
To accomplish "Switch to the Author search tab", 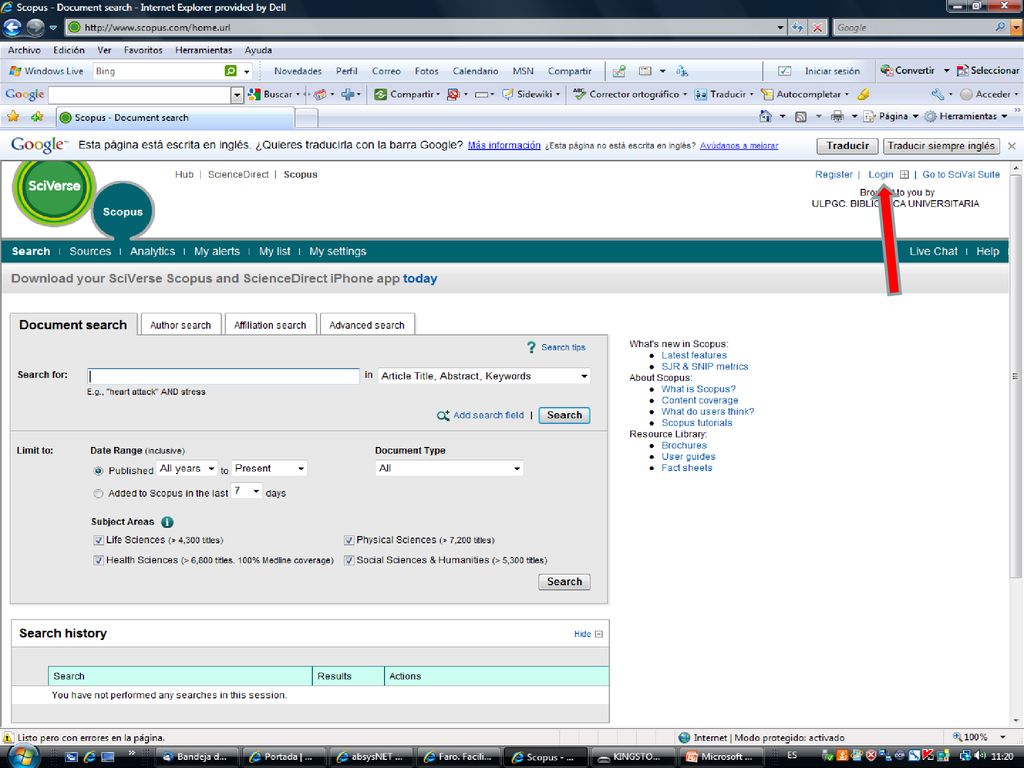I will click(x=181, y=325).
